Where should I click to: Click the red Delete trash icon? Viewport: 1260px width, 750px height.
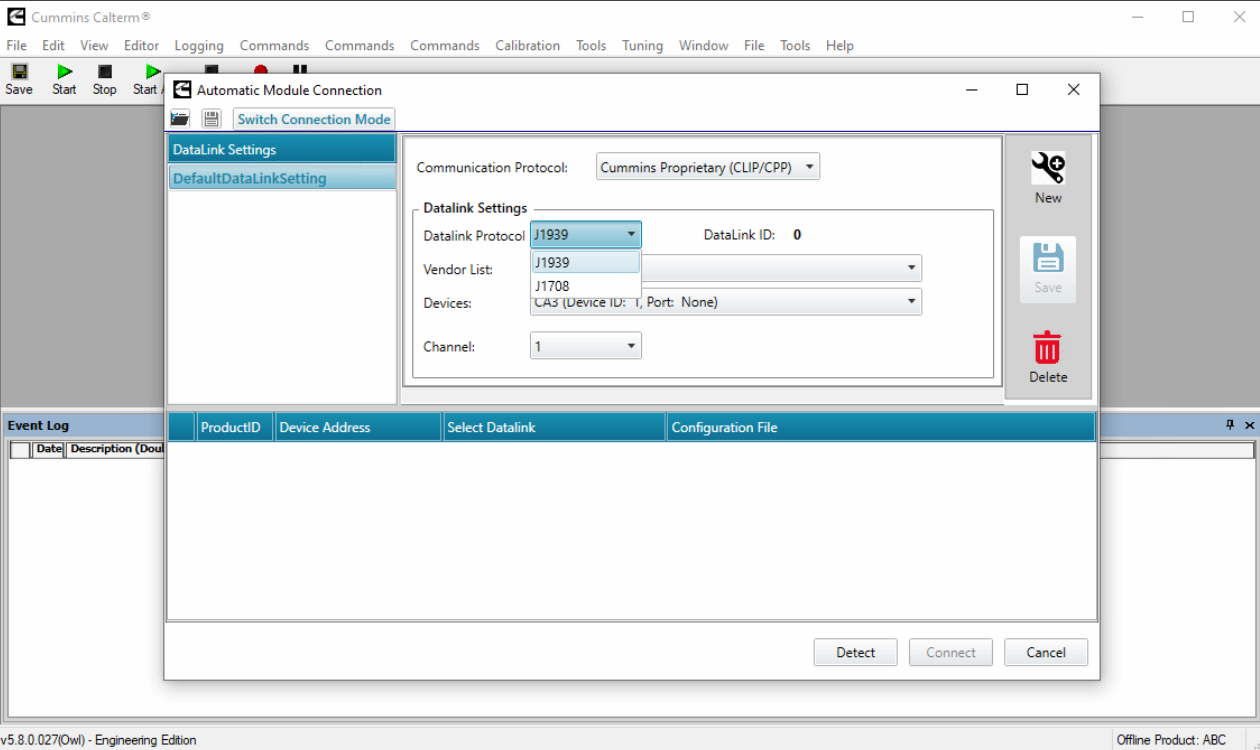click(1047, 349)
